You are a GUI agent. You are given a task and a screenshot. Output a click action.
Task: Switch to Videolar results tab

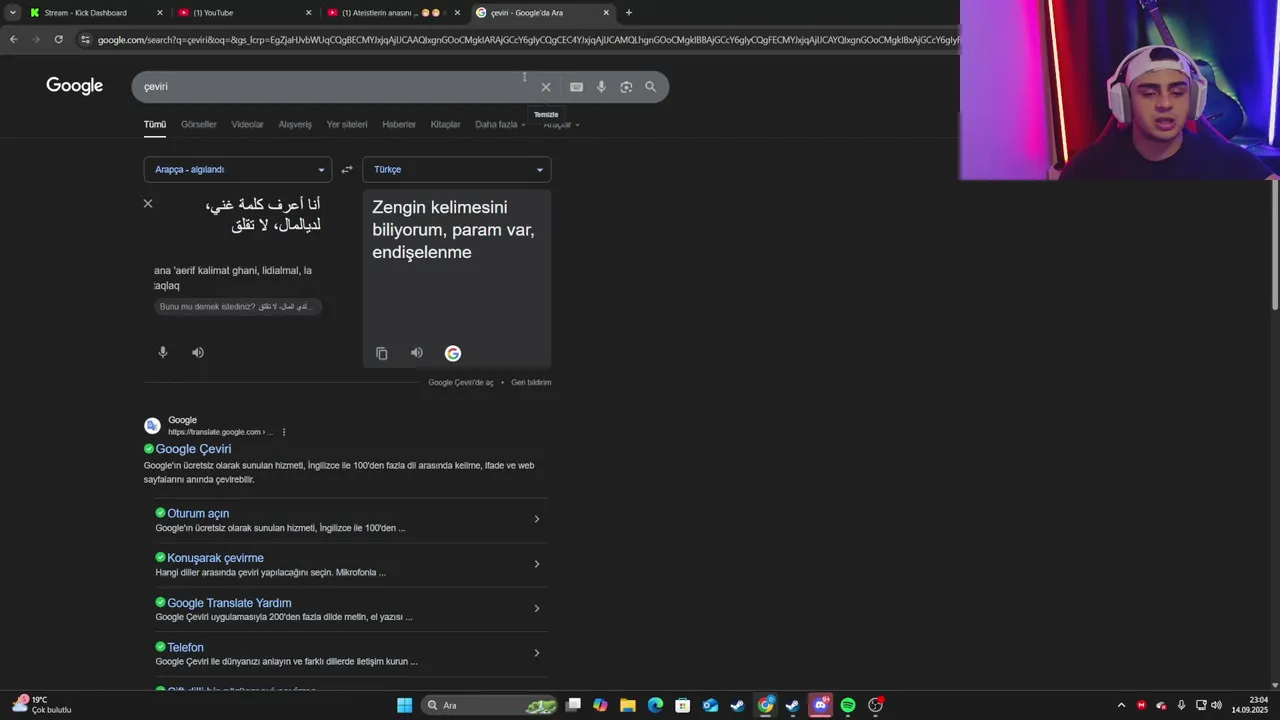tap(247, 125)
